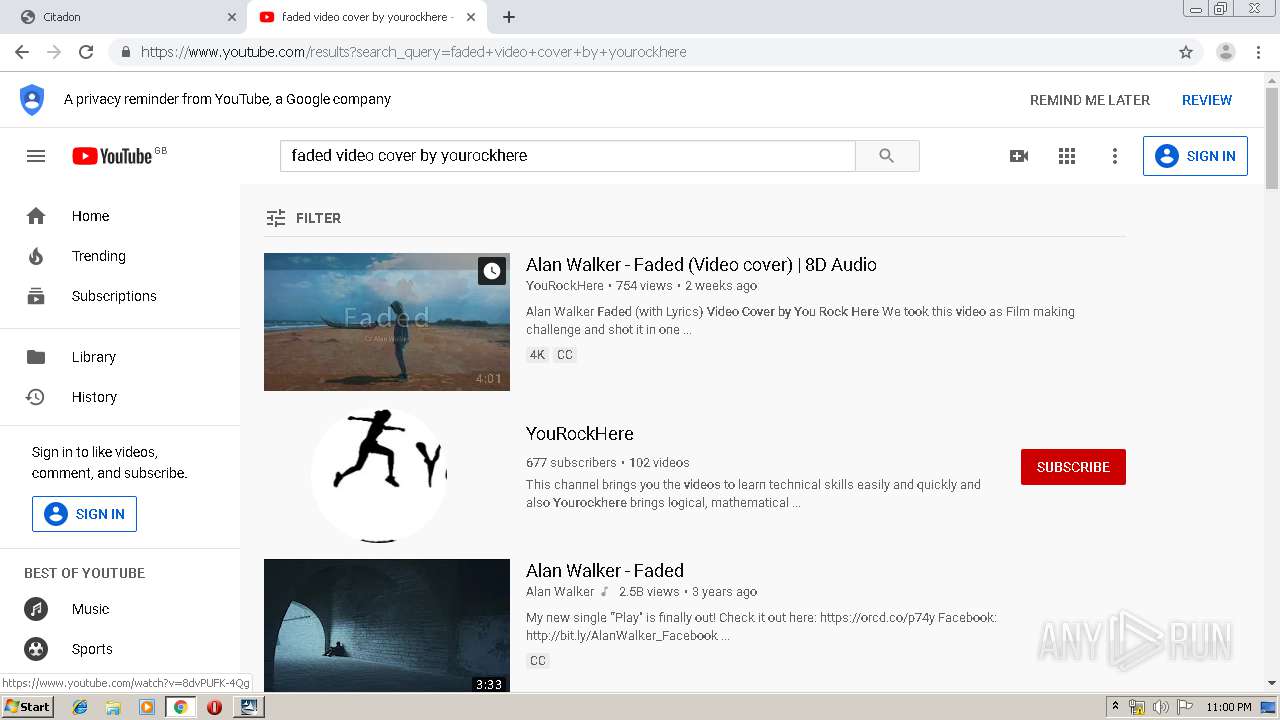Open Chrome from the taskbar
Viewport: 1280px width, 720px height.
180,707
